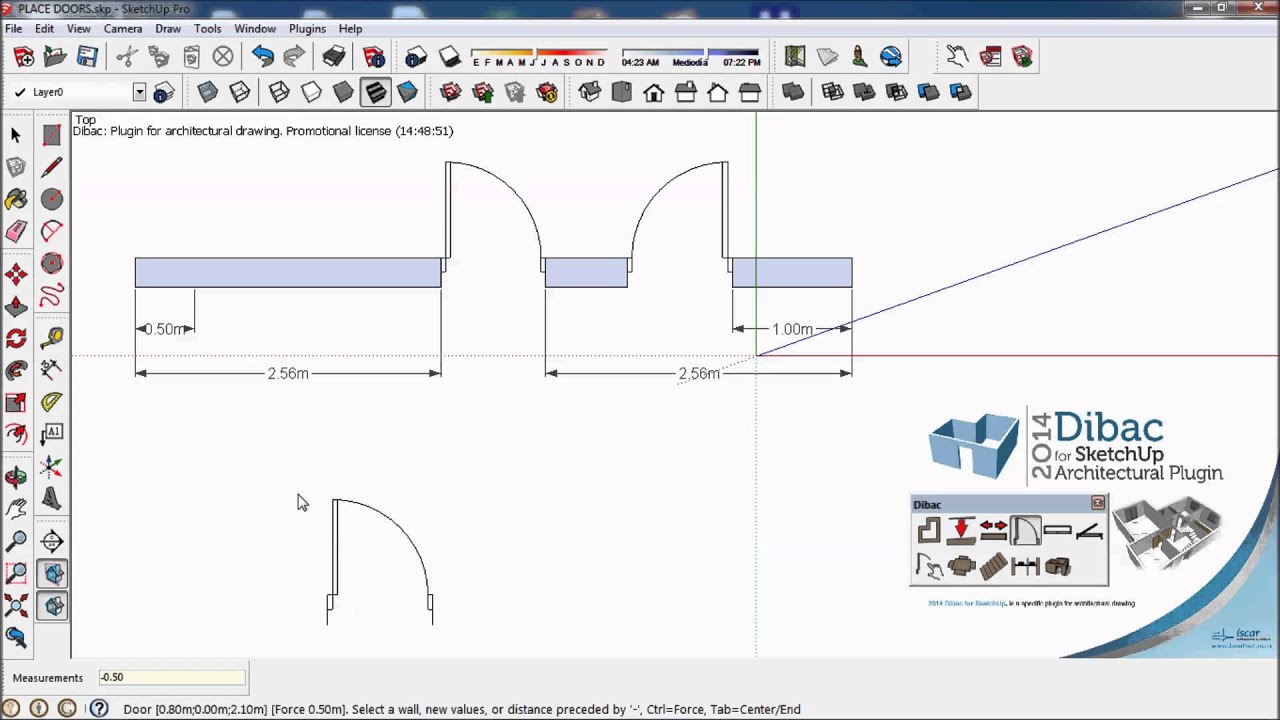Screen dimensions: 1280x720
Task: Open the Draw menu
Action: coord(168,29)
